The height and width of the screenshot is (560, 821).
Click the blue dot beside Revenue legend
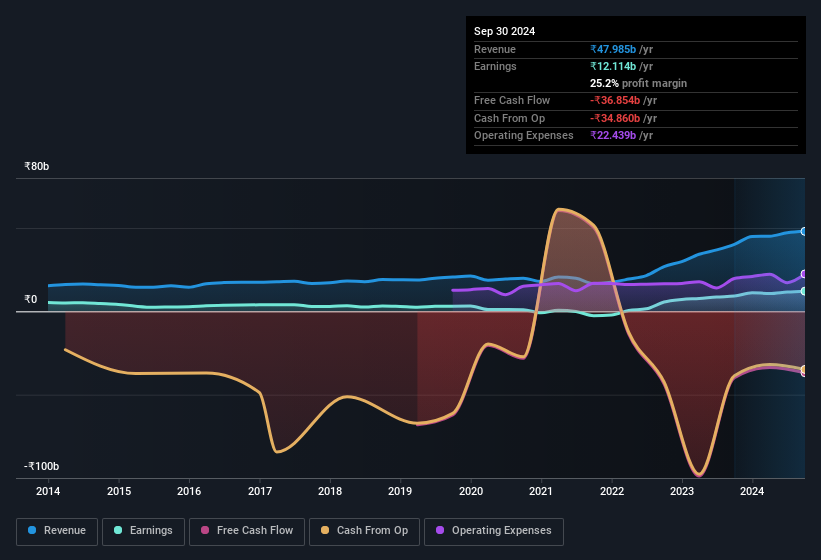[x=33, y=531]
